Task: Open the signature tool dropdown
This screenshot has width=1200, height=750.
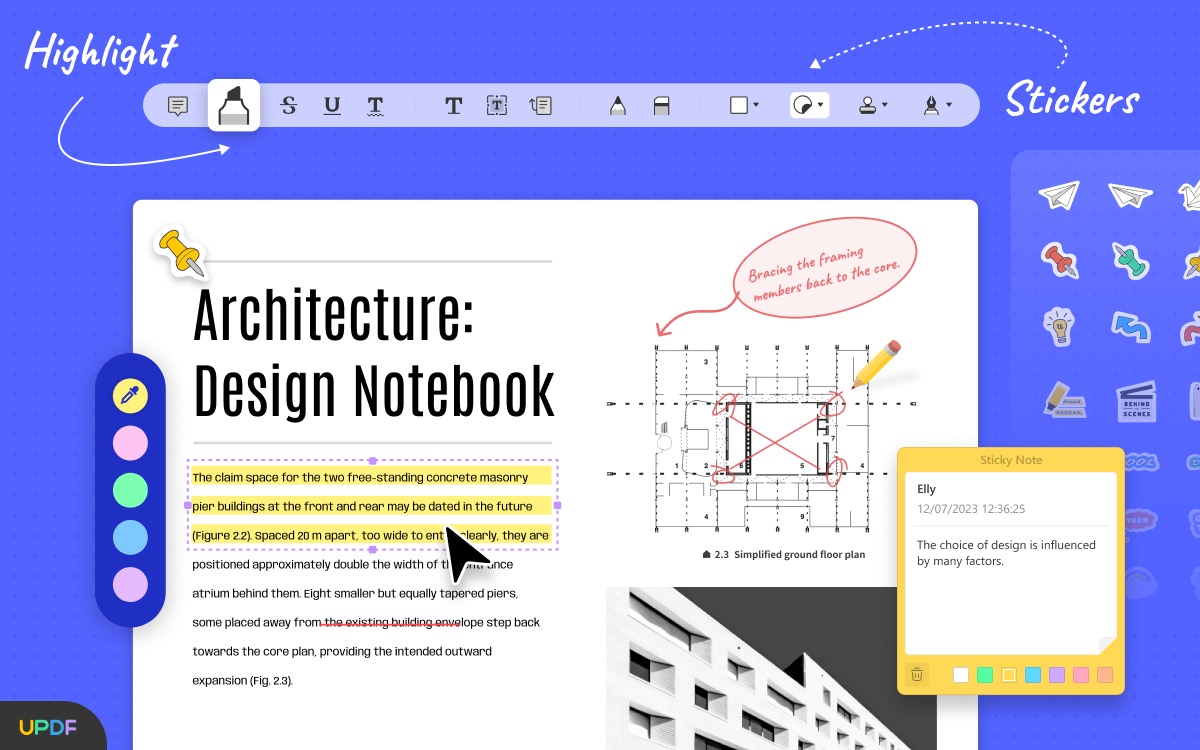Action: click(x=935, y=104)
